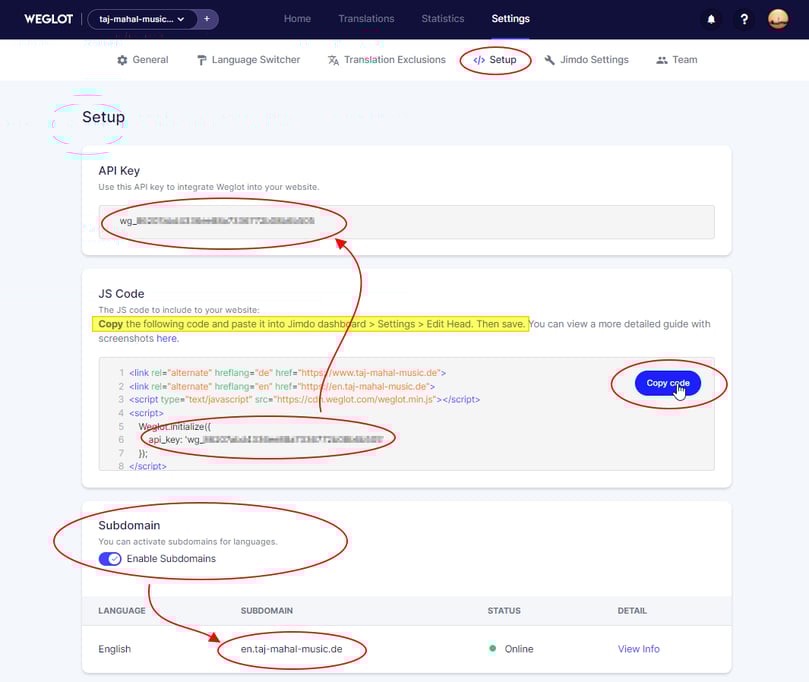The width and height of the screenshot is (809, 682).
Task: Open notifications bell
Action: coord(711,20)
